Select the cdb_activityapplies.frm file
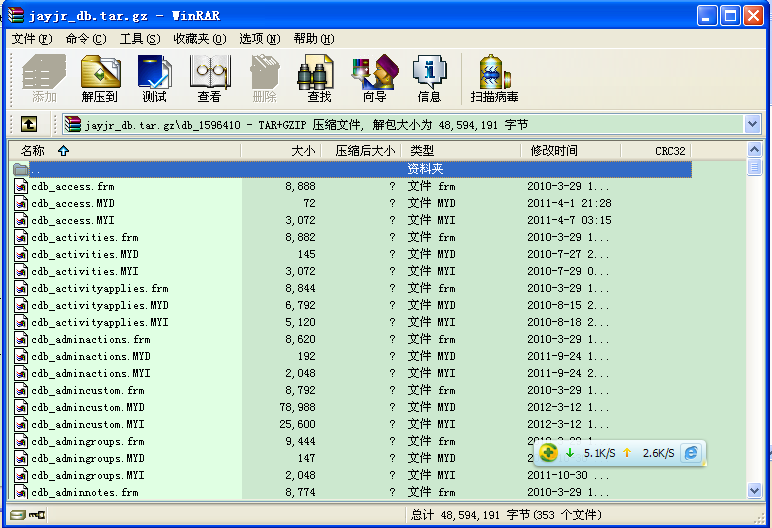Viewport: 772px width, 528px height. click(100, 289)
